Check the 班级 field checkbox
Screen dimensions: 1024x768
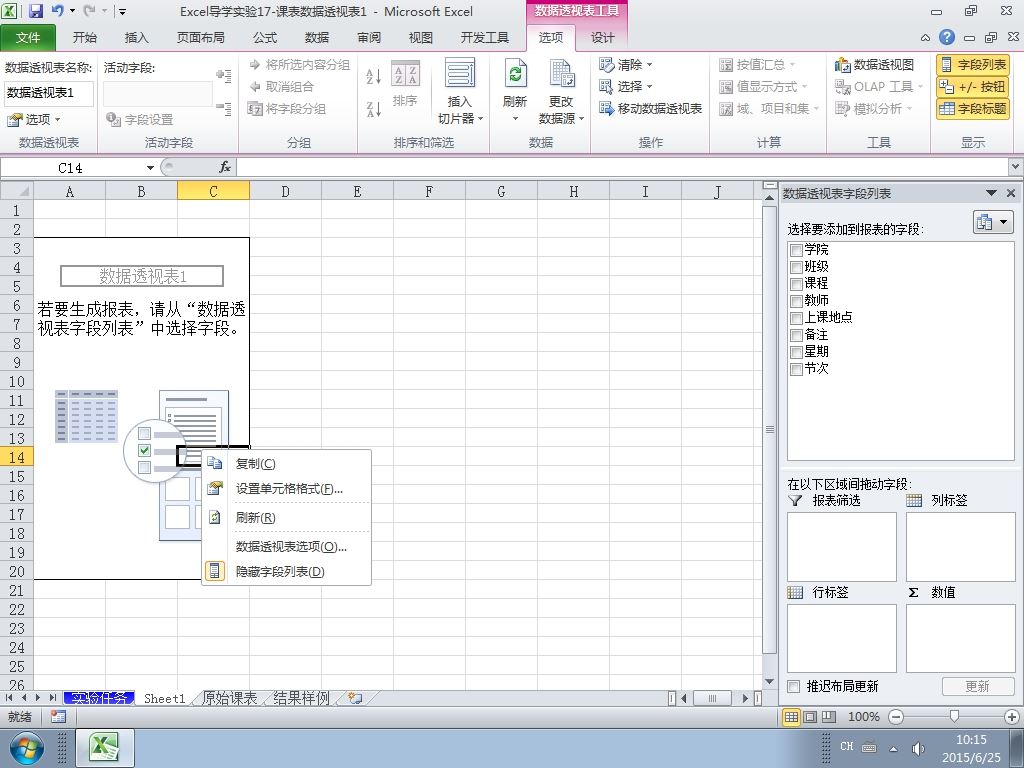[796, 266]
